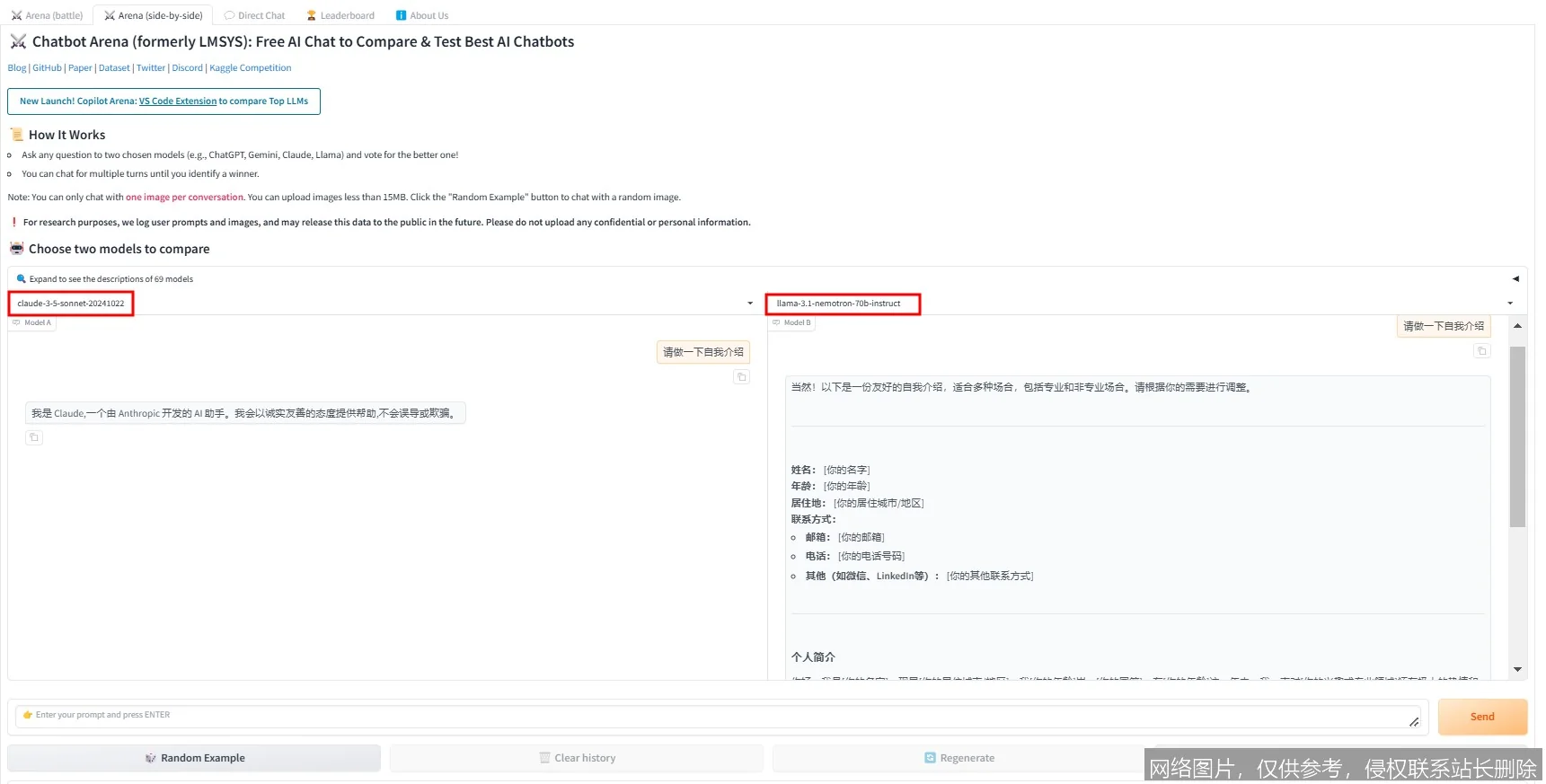Open the Dataset link
This screenshot has width=1546, height=784.
pyautogui.click(x=114, y=67)
